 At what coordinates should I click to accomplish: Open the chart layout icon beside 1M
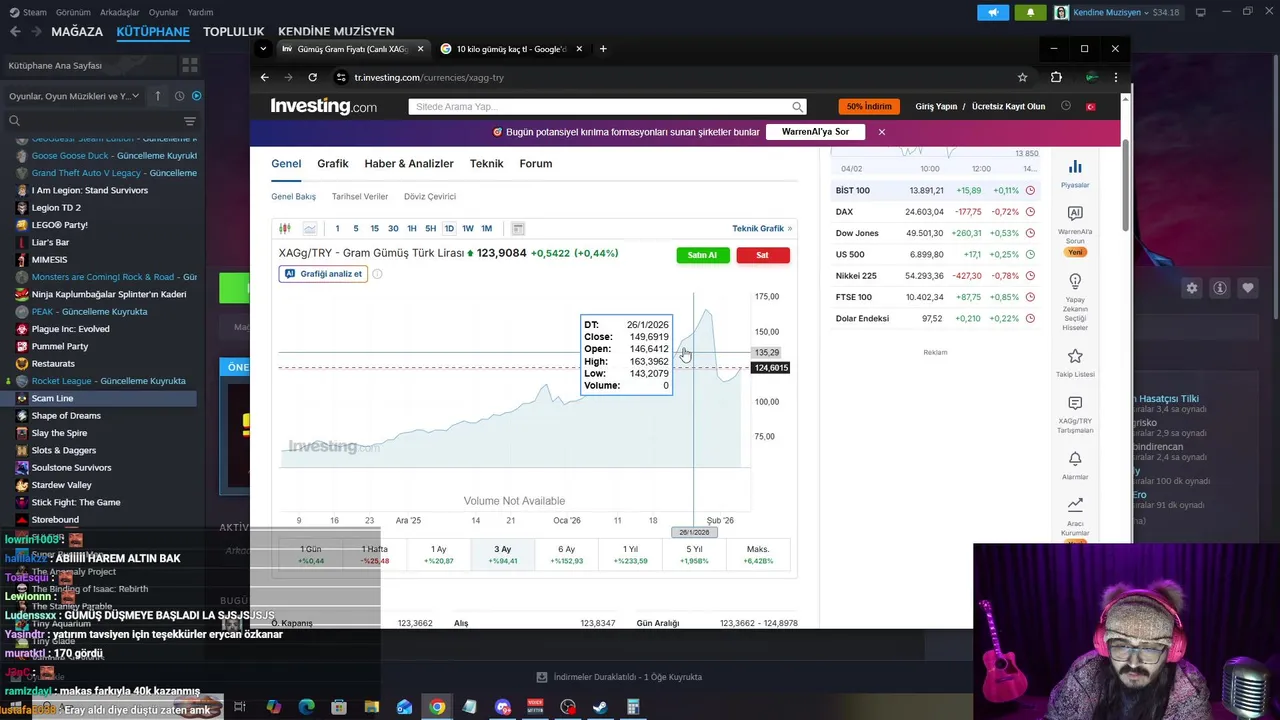tap(518, 229)
